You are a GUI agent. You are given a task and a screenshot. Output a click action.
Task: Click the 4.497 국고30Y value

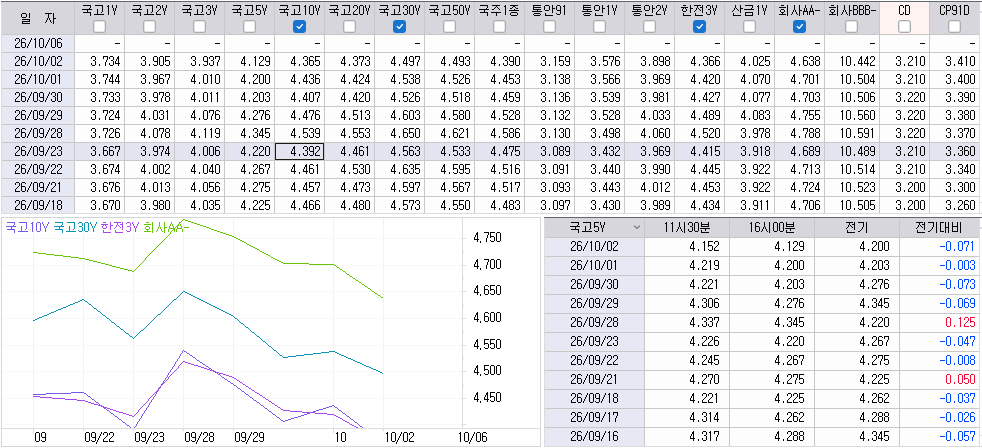tap(400, 61)
